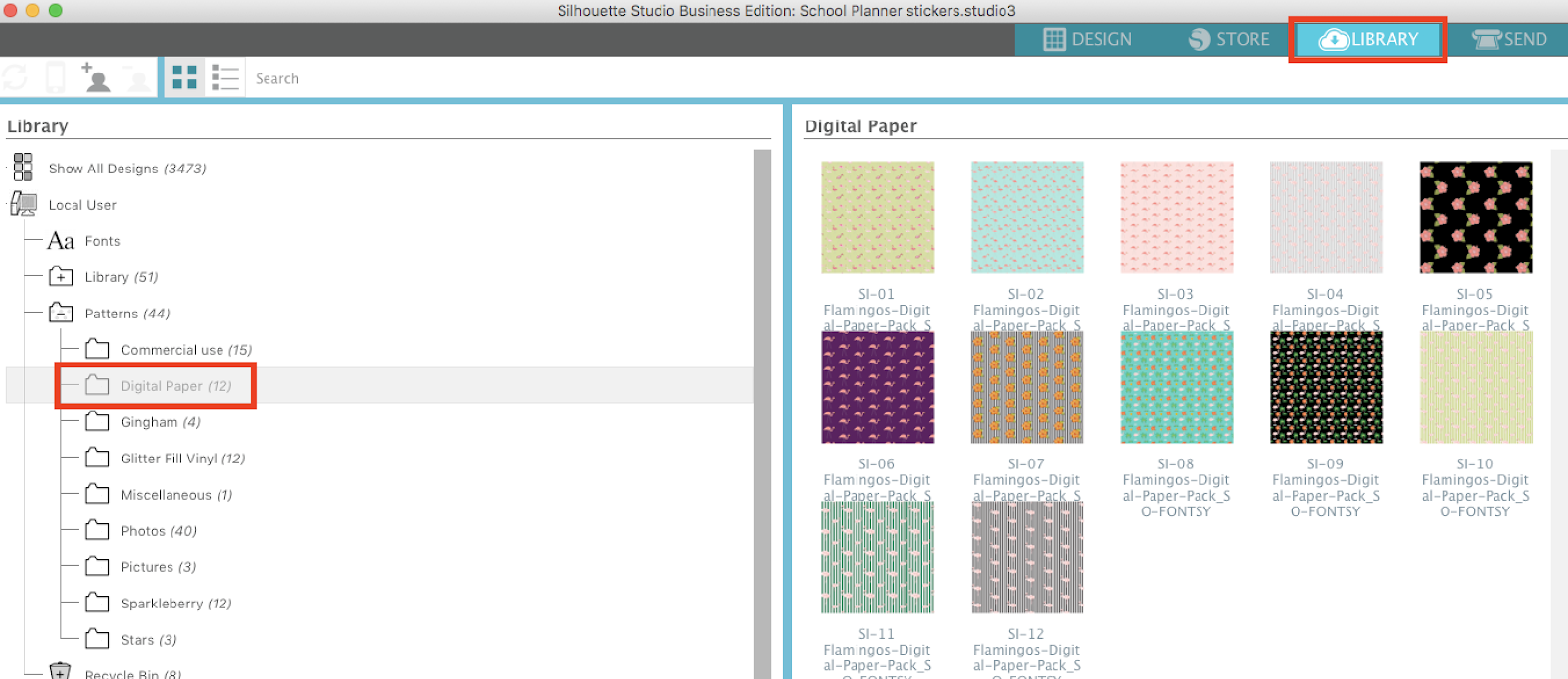Open Commercial use (15) folder
Viewport: 1568px width, 679px height.
coord(186,350)
